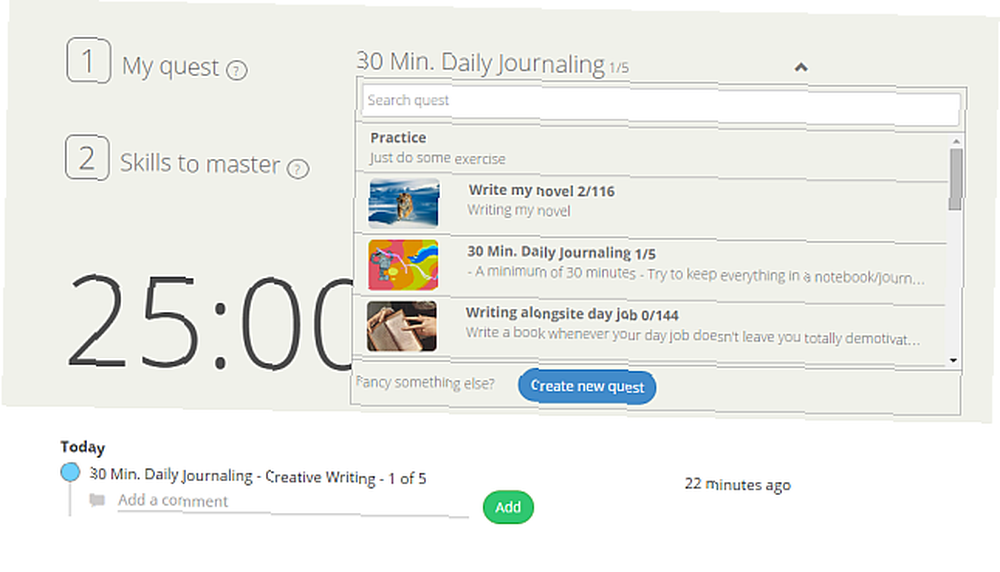Select the Practice quest entry
The height and width of the screenshot is (572, 1000).
651,148
